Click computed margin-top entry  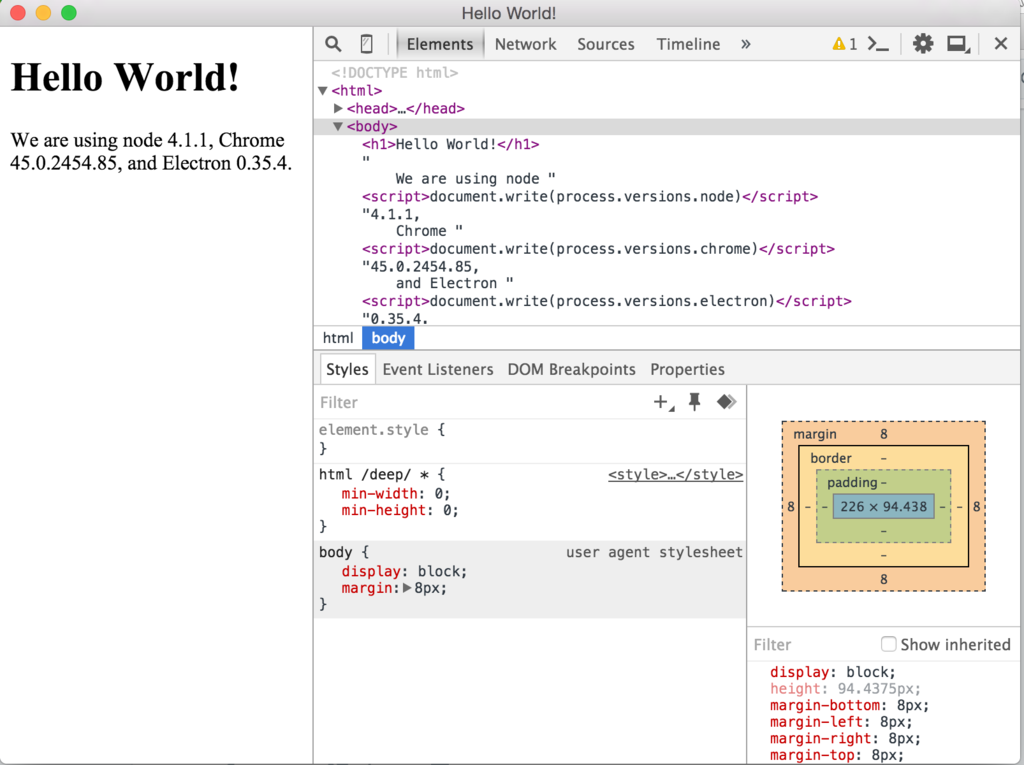837,755
